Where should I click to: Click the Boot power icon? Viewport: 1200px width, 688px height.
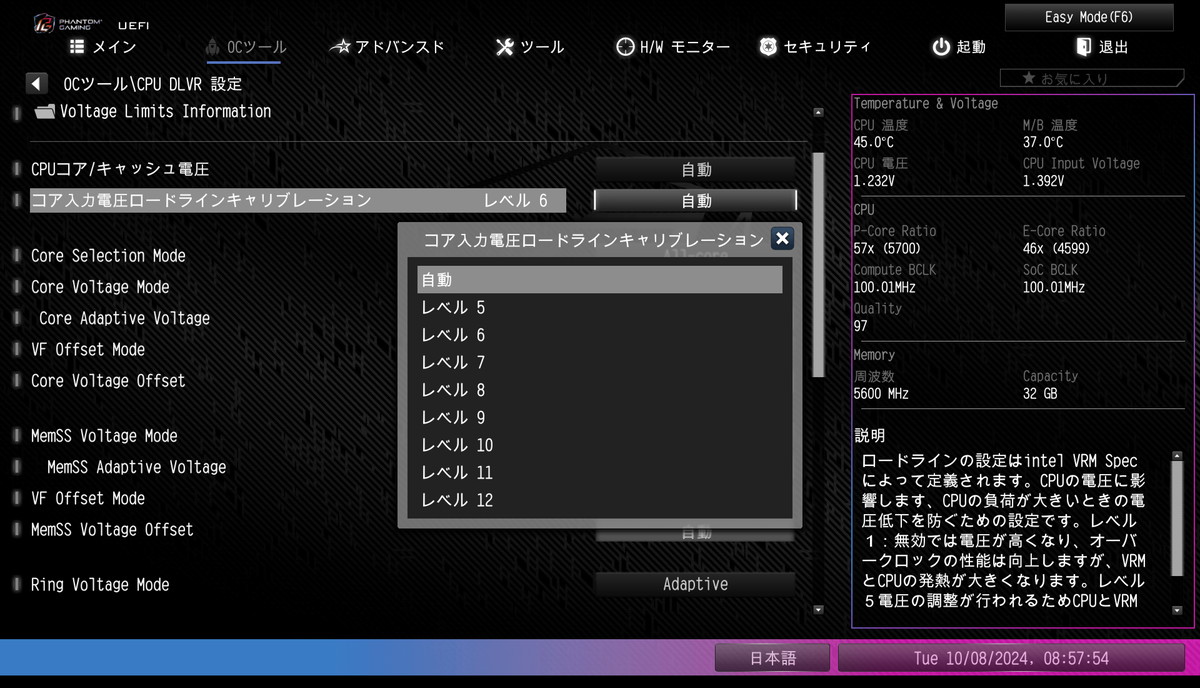(x=941, y=46)
